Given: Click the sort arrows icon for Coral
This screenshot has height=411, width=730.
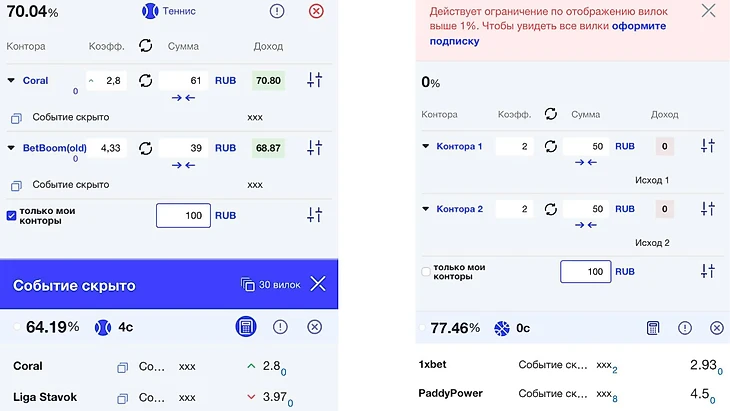Looking at the screenshot, I should point(314,80).
